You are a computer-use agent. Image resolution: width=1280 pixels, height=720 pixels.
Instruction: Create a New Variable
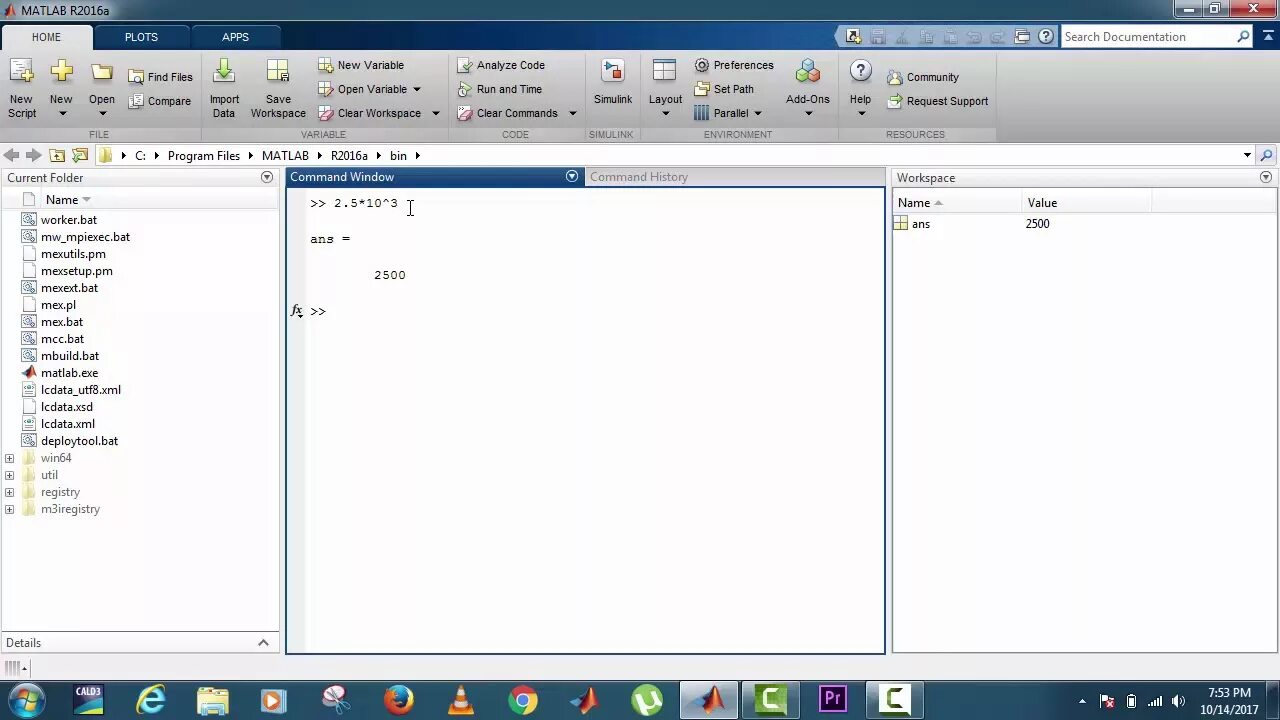click(x=361, y=65)
